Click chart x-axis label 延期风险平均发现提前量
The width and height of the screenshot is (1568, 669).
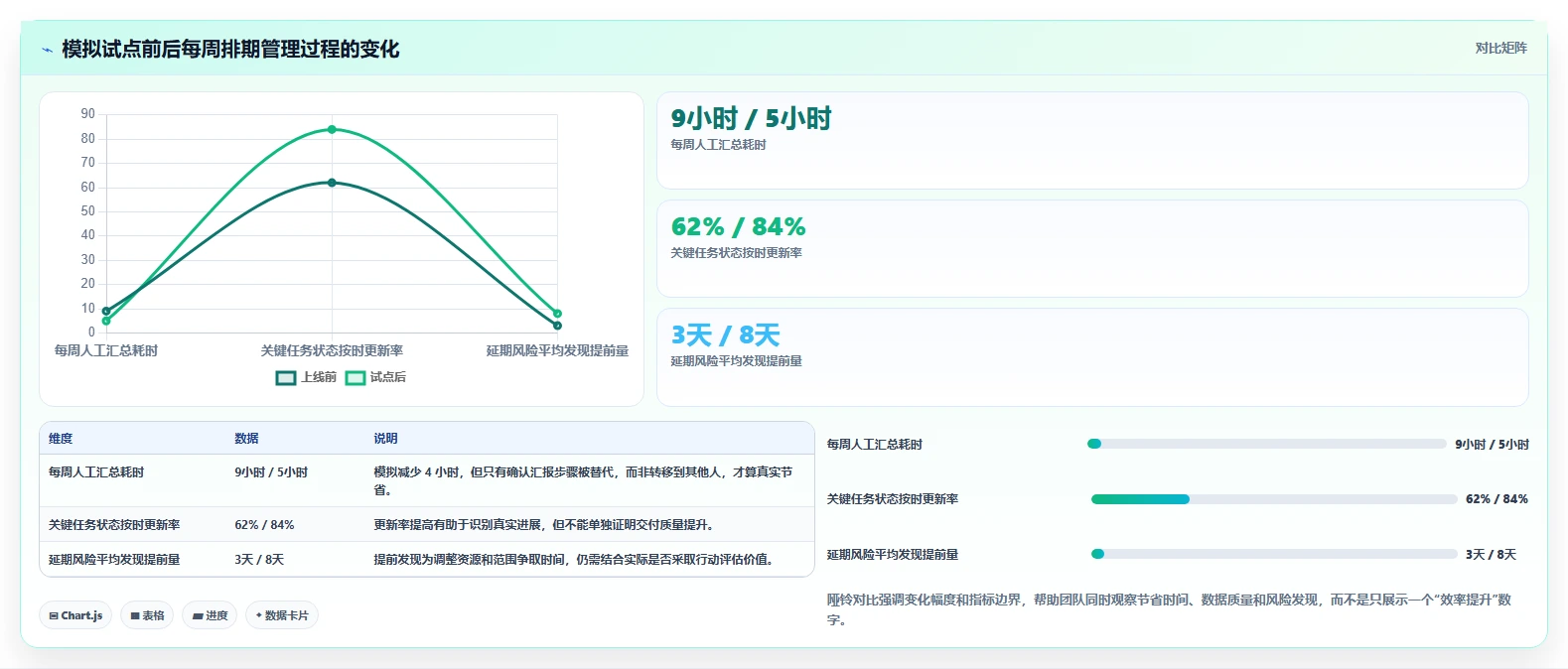(557, 350)
